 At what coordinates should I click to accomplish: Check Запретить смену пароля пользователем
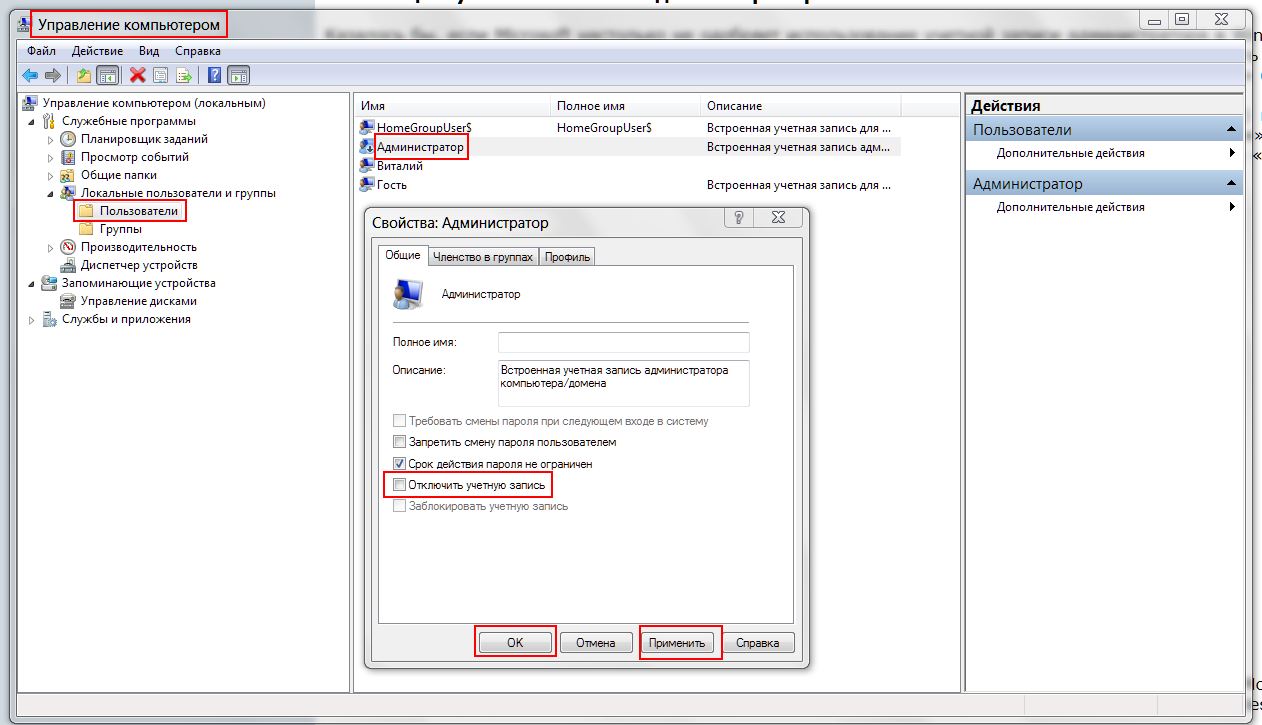[x=400, y=442]
